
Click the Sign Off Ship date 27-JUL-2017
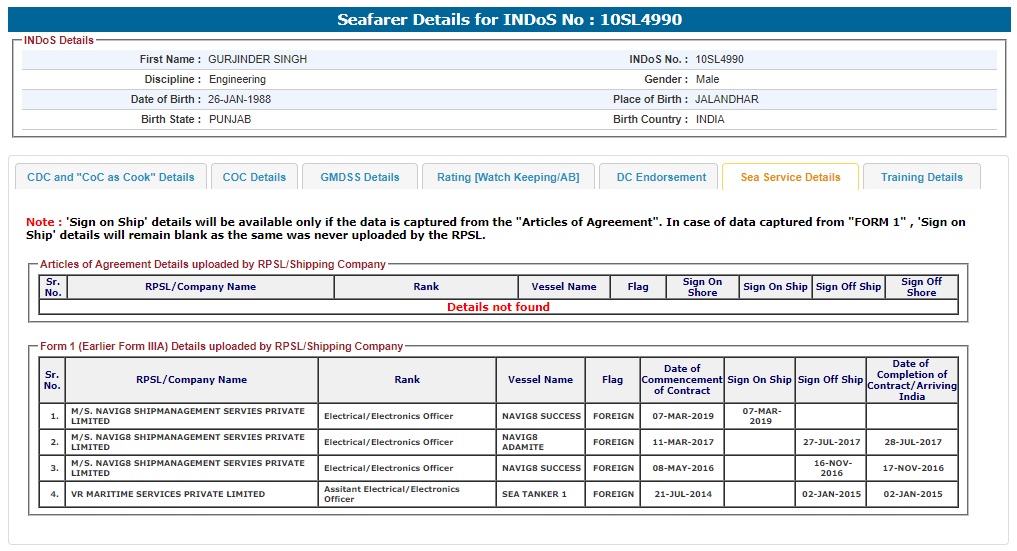(x=830, y=442)
